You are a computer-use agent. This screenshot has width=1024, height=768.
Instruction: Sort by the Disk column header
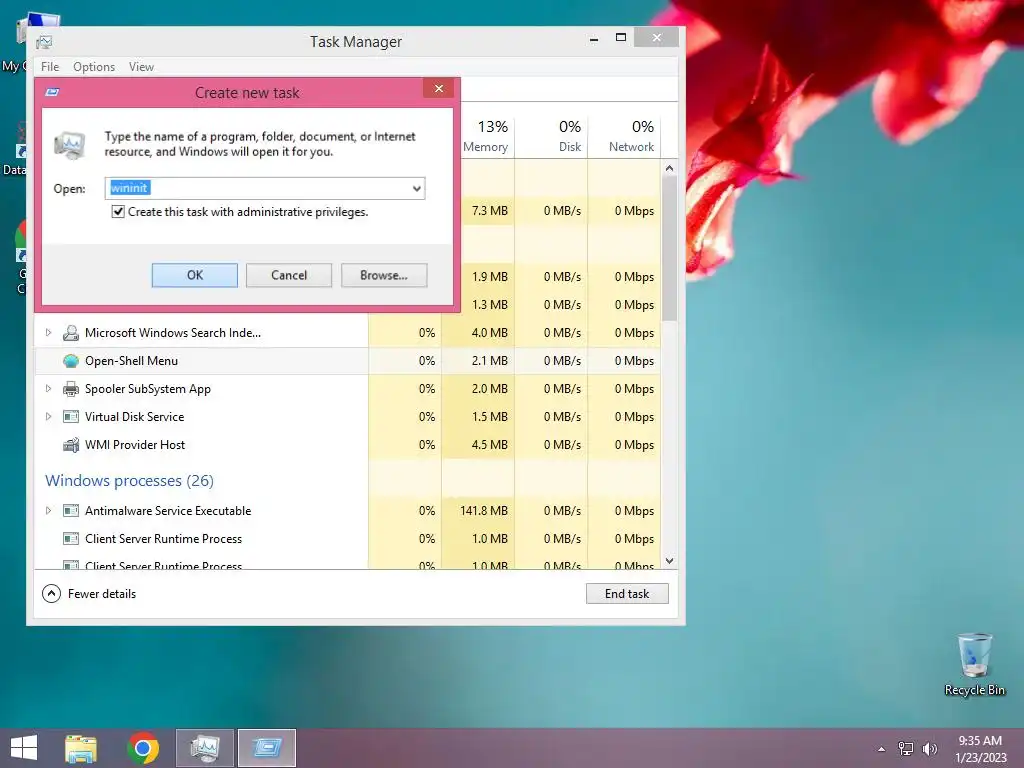coord(552,136)
